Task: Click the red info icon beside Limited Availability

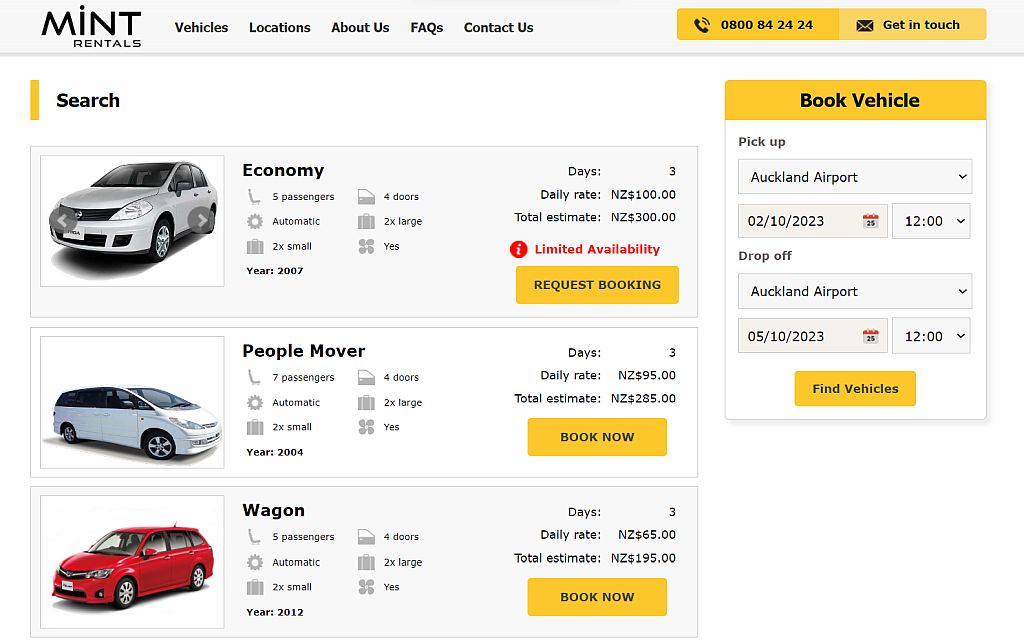Action: [518, 249]
